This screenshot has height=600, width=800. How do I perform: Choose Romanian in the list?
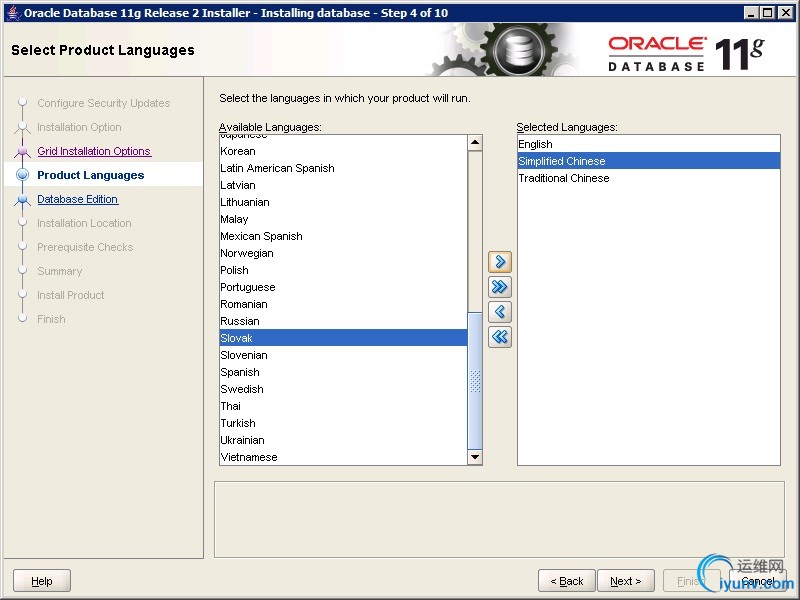(343, 304)
